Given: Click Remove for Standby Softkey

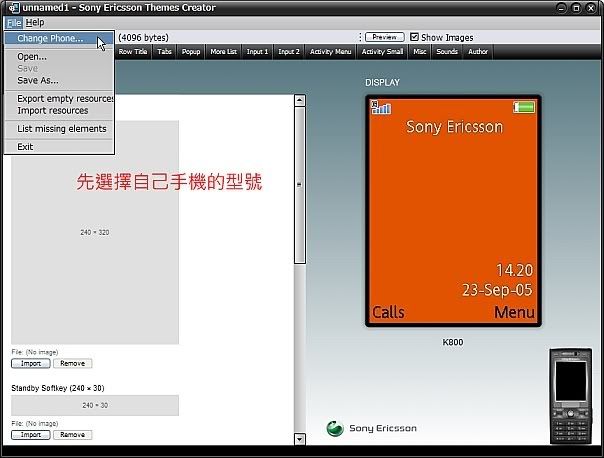Looking at the screenshot, I should (x=72, y=435).
